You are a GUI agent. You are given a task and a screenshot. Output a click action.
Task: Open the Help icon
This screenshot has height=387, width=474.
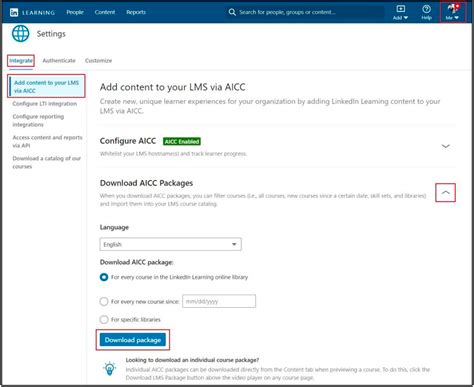[426, 12]
